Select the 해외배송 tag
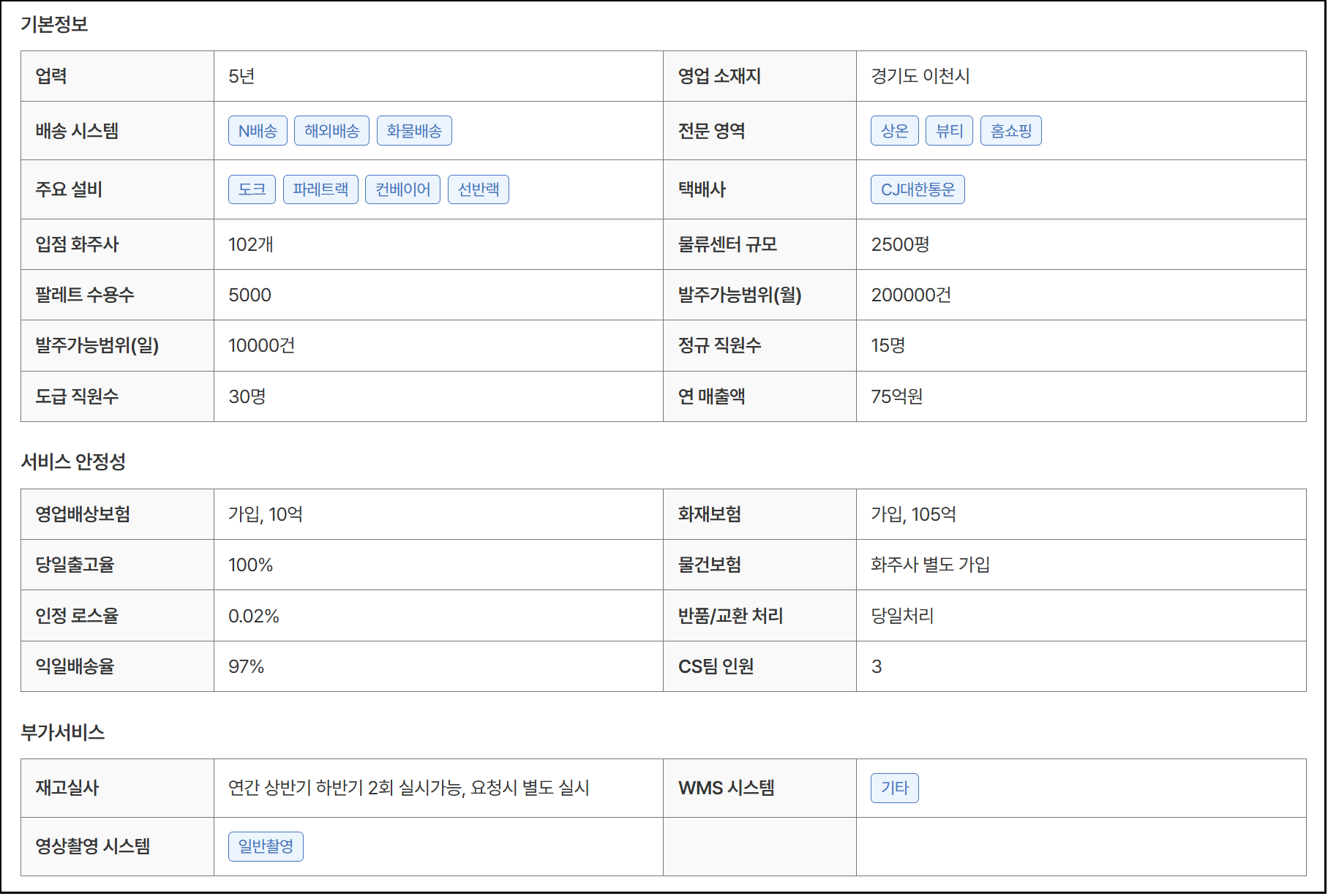The width and height of the screenshot is (1328, 896). tap(331, 131)
